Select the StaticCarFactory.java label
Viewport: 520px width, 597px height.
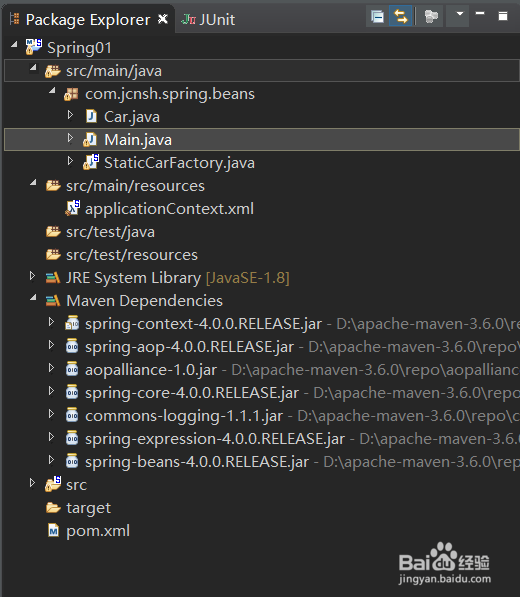pyautogui.click(x=179, y=163)
